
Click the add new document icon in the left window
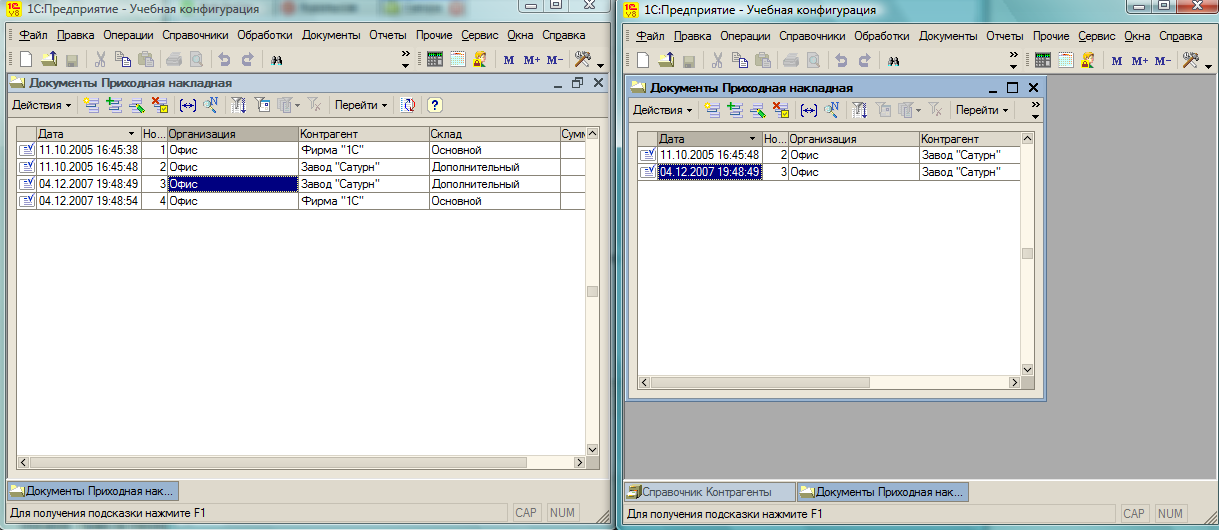(92, 105)
